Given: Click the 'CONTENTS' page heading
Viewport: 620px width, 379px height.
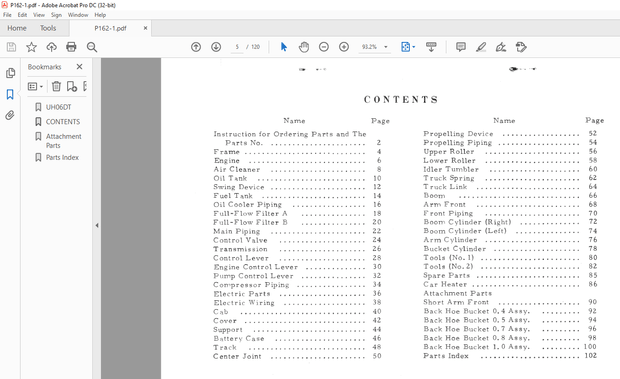Looking at the screenshot, I should pyautogui.click(x=401, y=99).
